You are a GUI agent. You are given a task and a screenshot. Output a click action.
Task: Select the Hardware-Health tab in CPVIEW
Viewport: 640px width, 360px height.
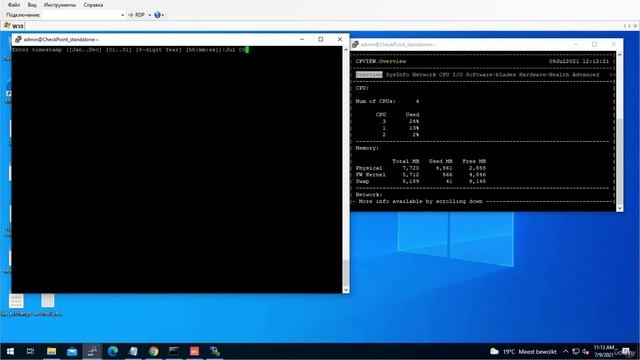pyautogui.click(x=544, y=75)
